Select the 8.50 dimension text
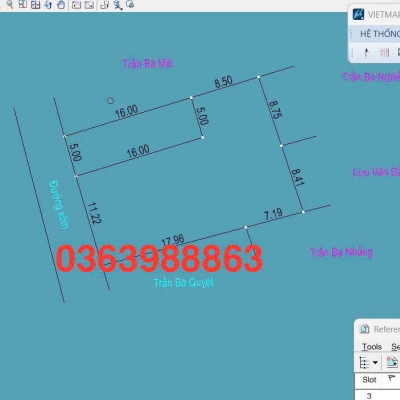 point(223,82)
